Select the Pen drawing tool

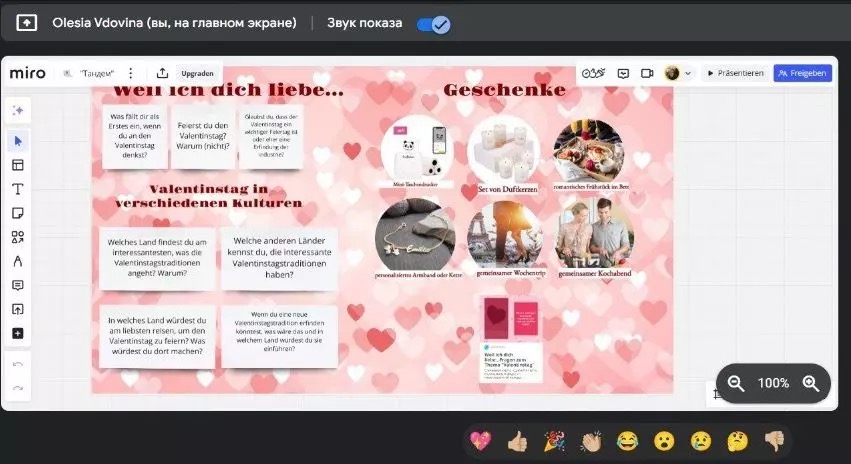(18, 261)
